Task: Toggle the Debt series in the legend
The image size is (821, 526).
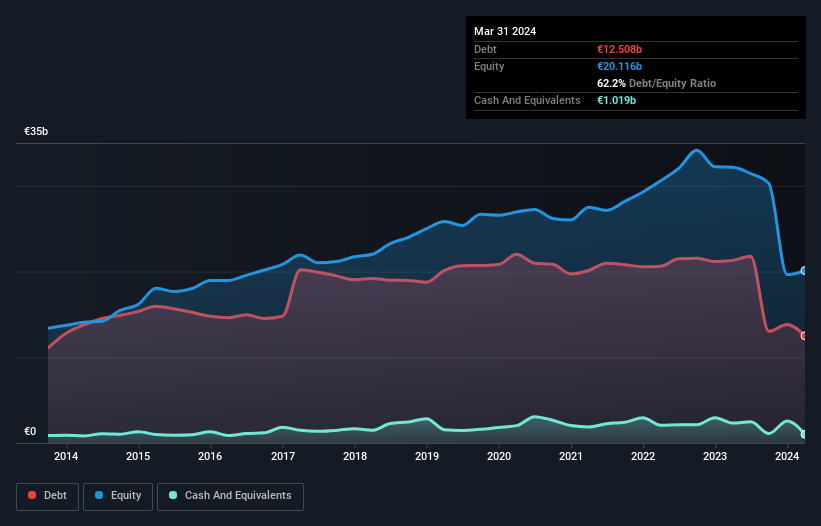Action: pos(44,496)
